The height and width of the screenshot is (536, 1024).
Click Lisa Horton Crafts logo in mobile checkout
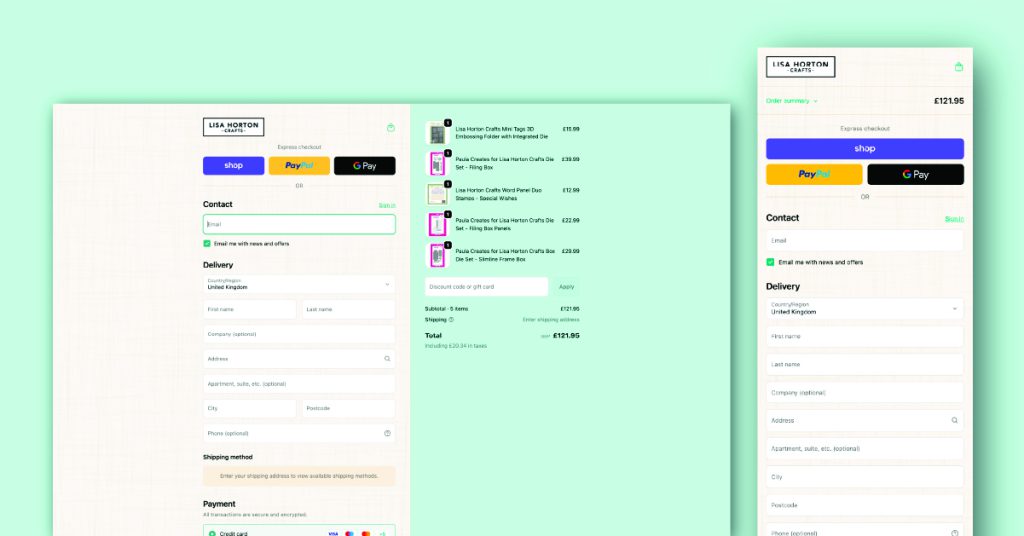[801, 67]
